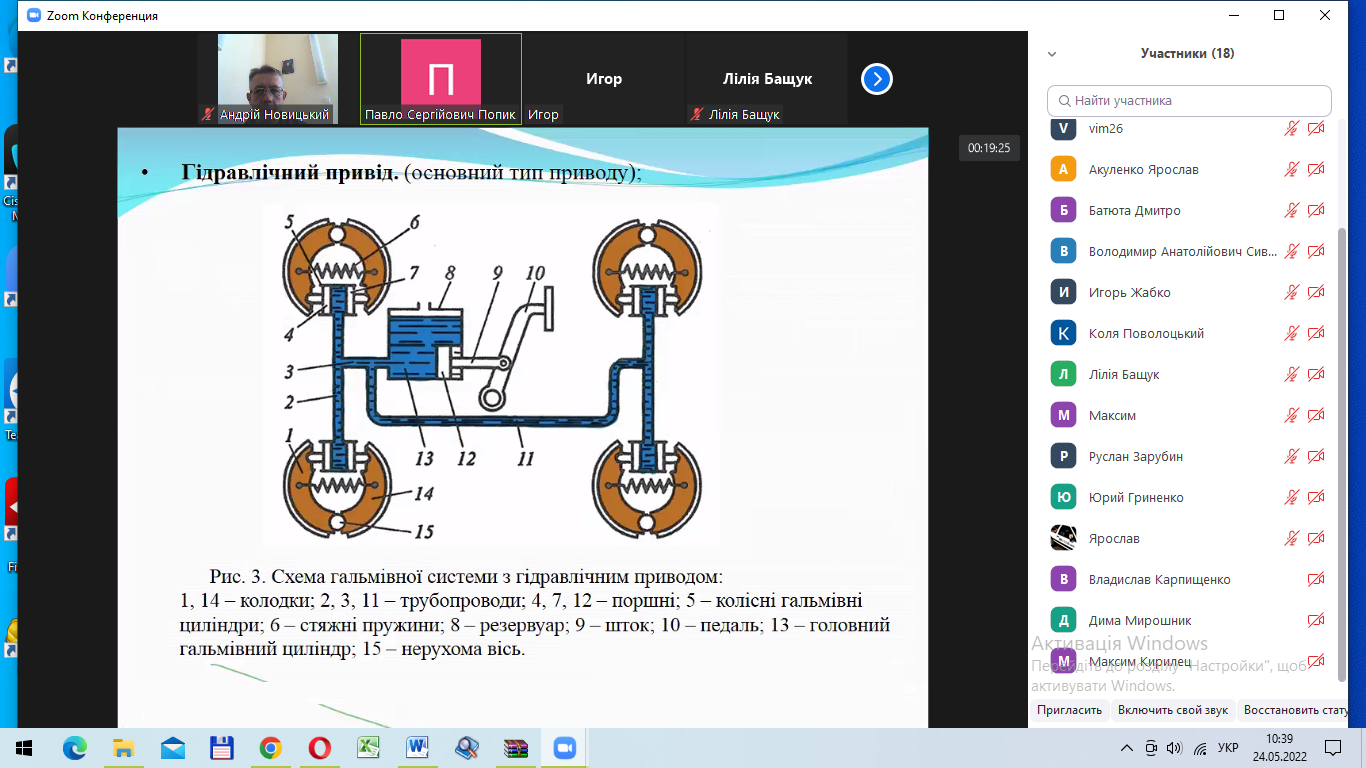
Task: Click the muted microphone icon for vim26
Action: pyautogui.click(x=1292, y=128)
